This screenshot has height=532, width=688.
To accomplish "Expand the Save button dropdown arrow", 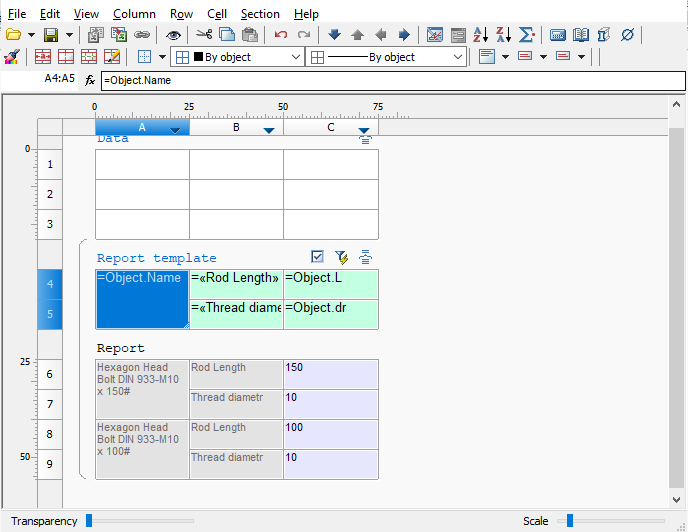I will pyautogui.click(x=69, y=35).
